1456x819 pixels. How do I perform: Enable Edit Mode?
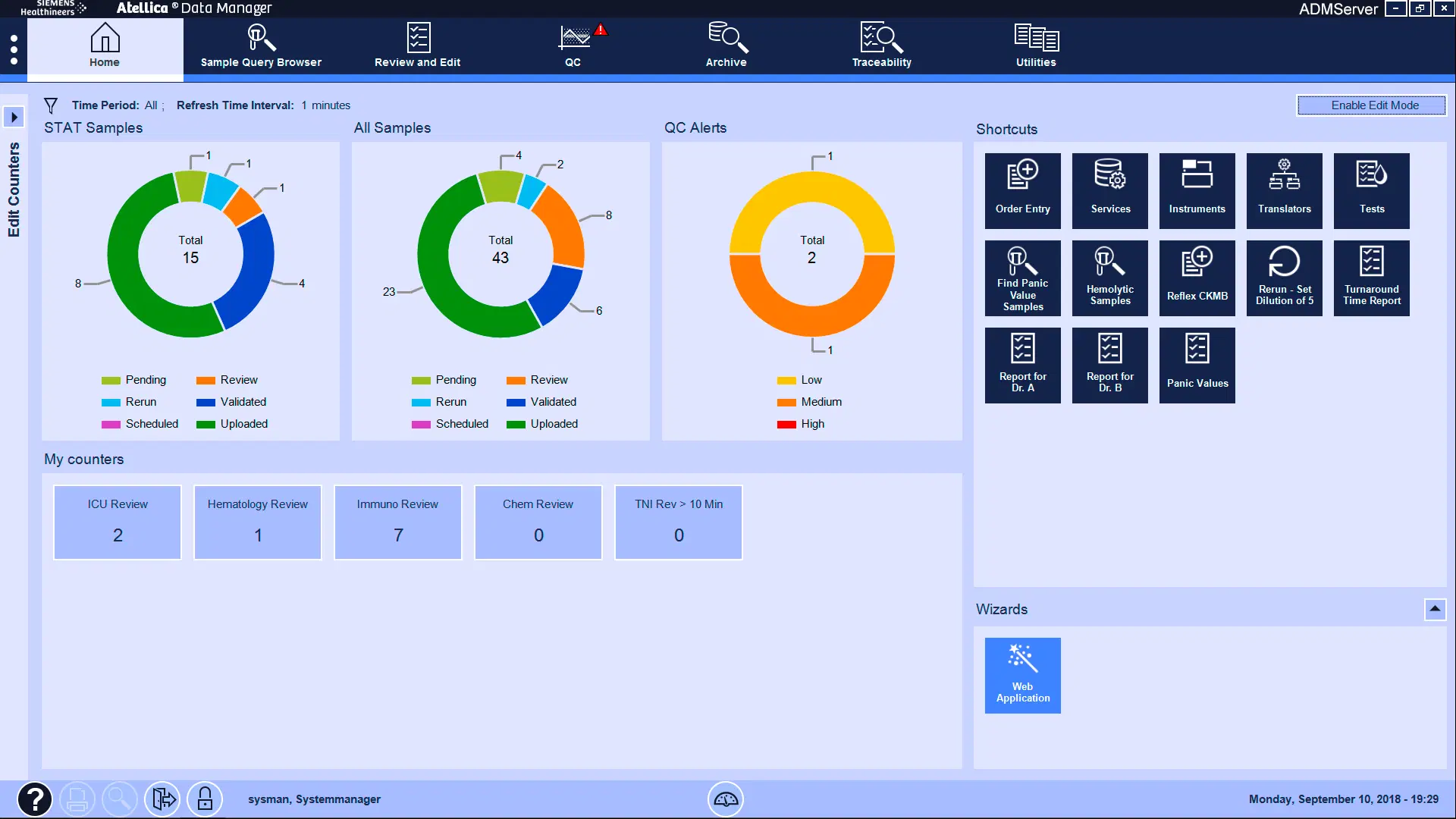click(x=1370, y=105)
